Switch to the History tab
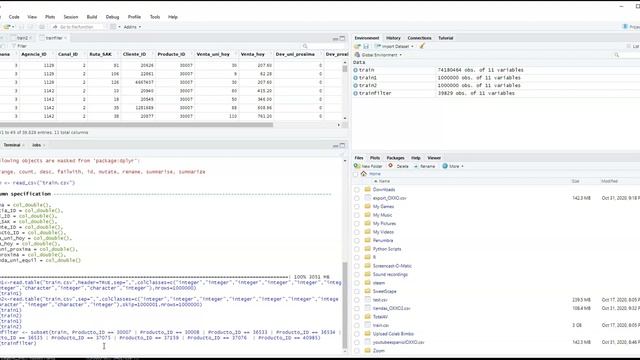 (x=393, y=38)
